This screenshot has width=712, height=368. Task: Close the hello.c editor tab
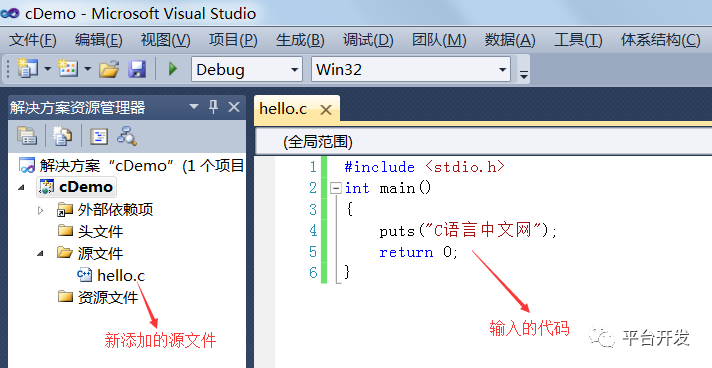(326, 109)
